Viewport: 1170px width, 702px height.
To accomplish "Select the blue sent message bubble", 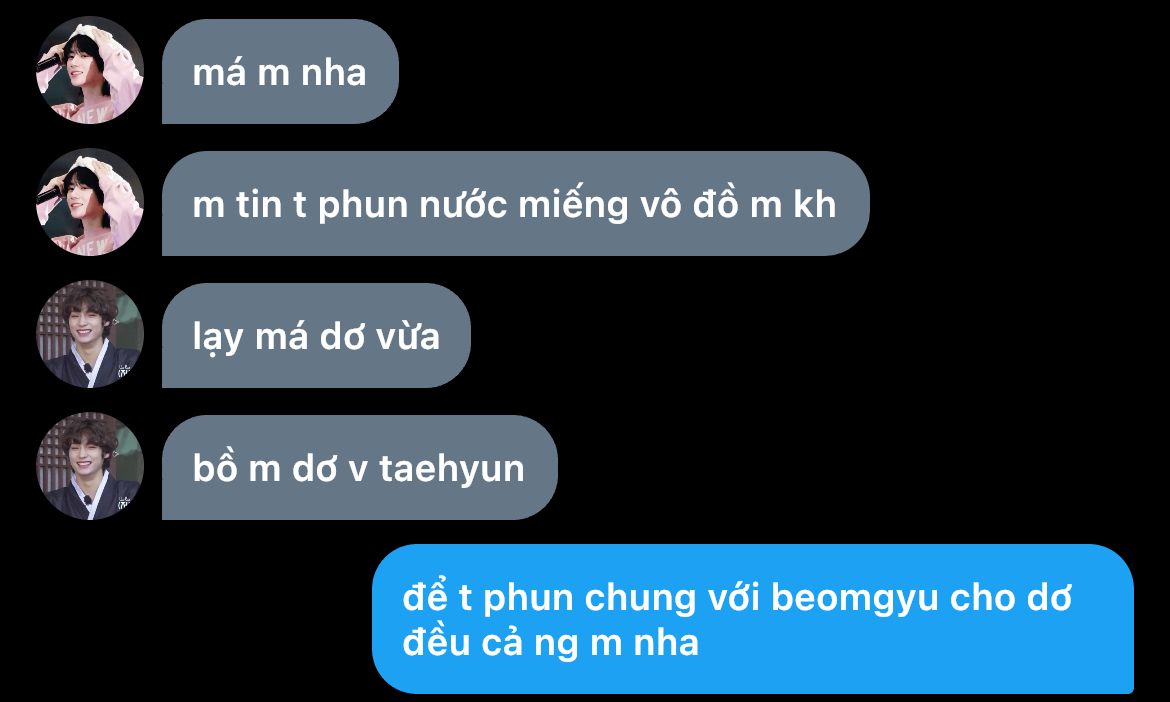I will pyautogui.click(x=753, y=619).
